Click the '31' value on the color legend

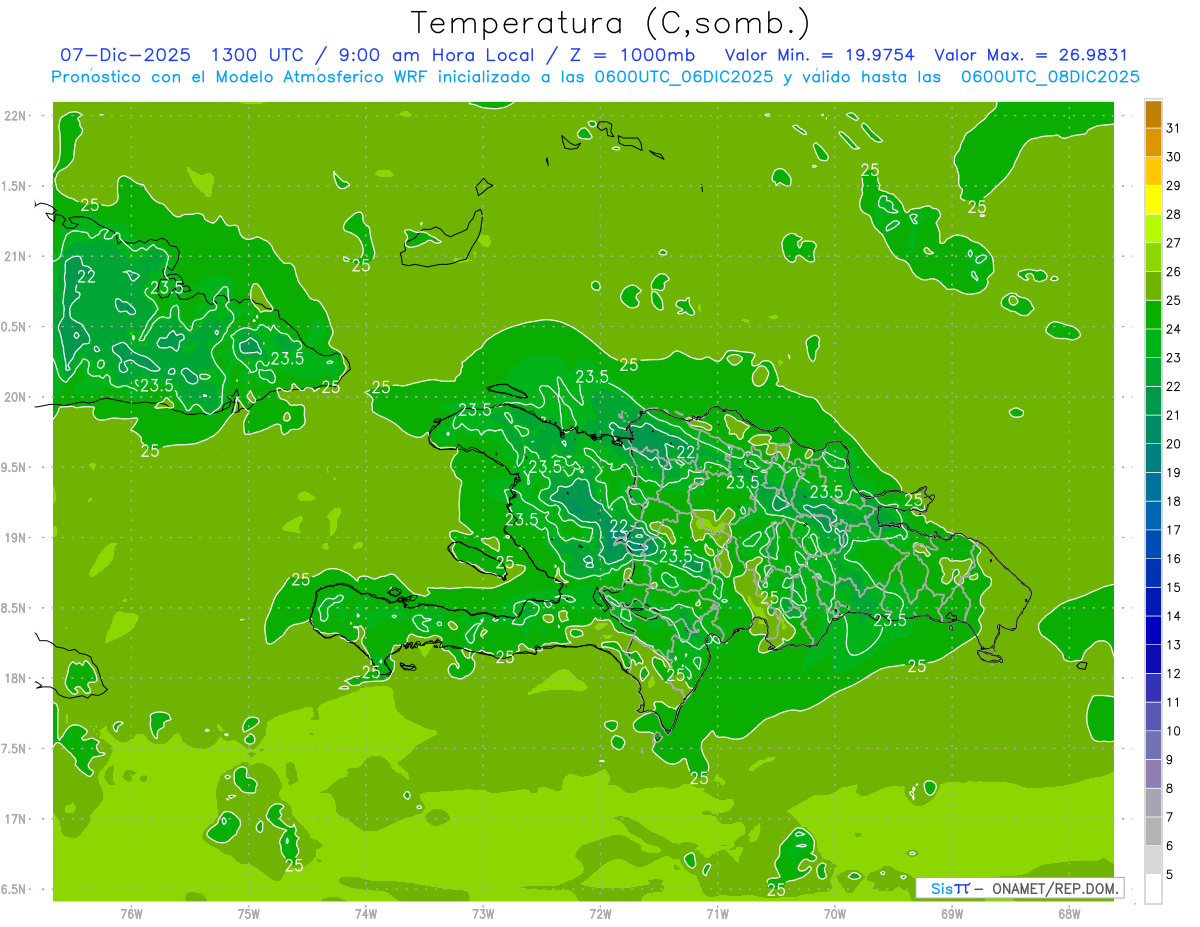tap(1174, 128)
